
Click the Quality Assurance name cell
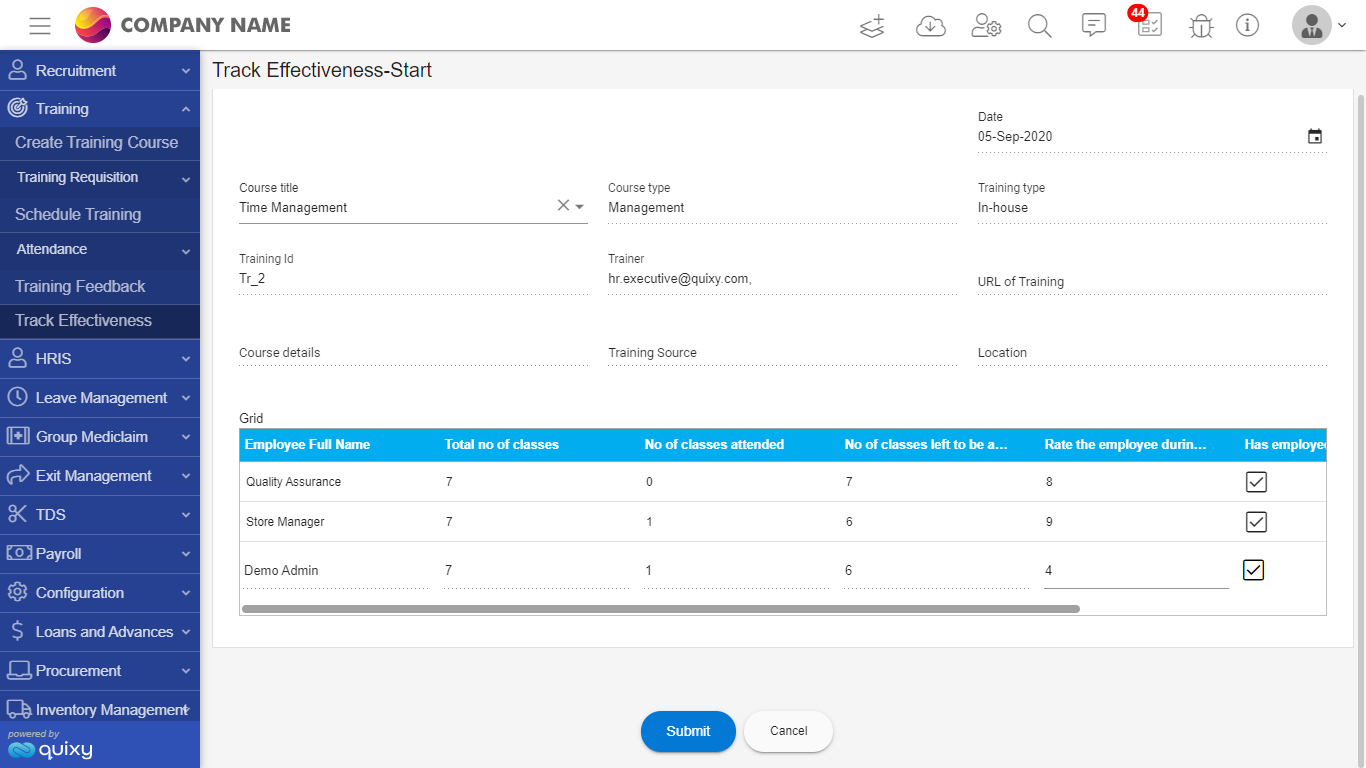(294, 482)
